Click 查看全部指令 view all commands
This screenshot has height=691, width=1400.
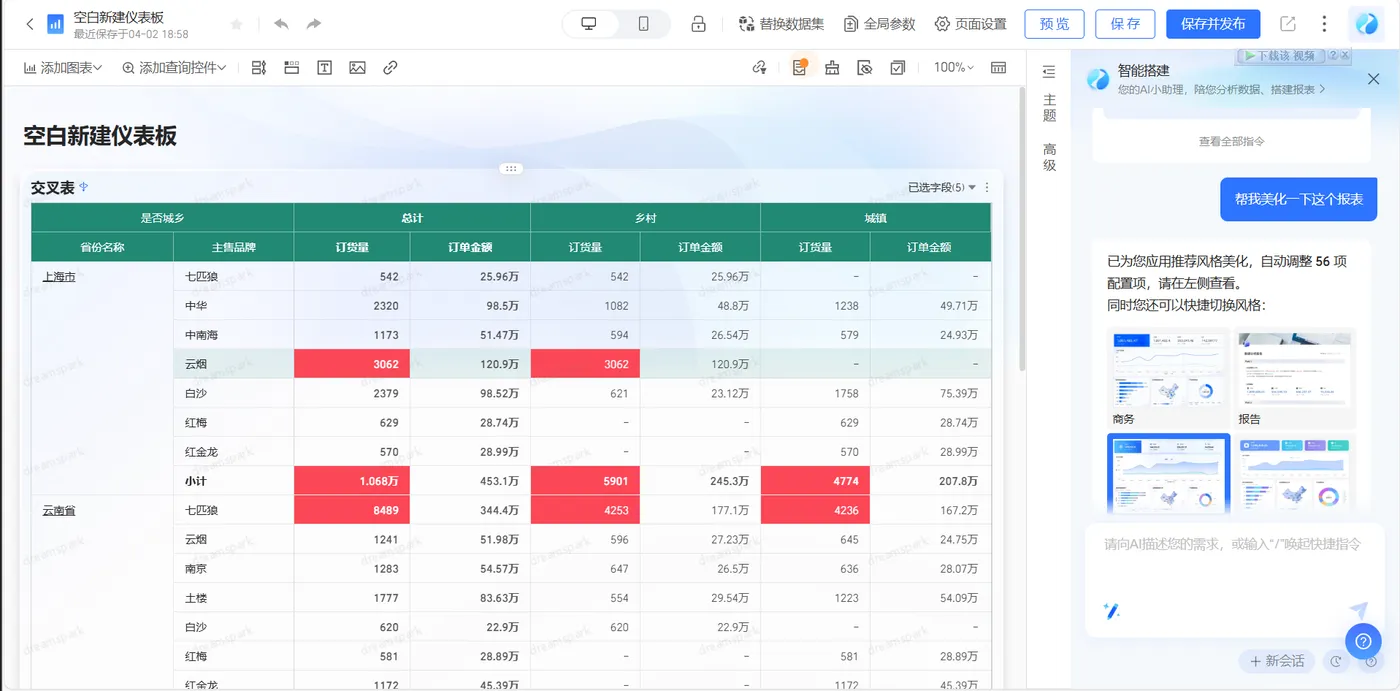click(x=1232, y=142)
